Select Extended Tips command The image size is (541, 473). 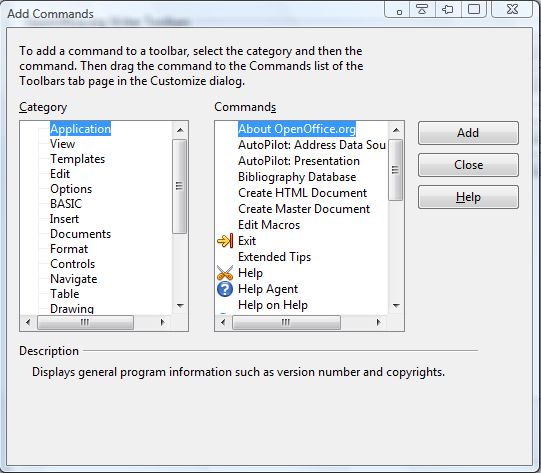(x=275, y=257)
